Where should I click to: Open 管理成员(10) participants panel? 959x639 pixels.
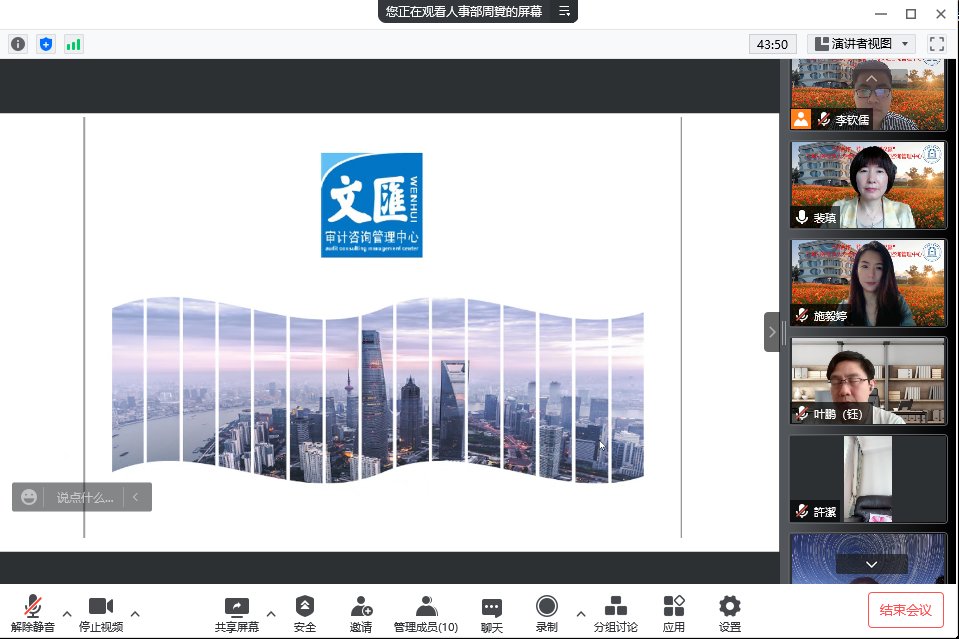(426, 613)
